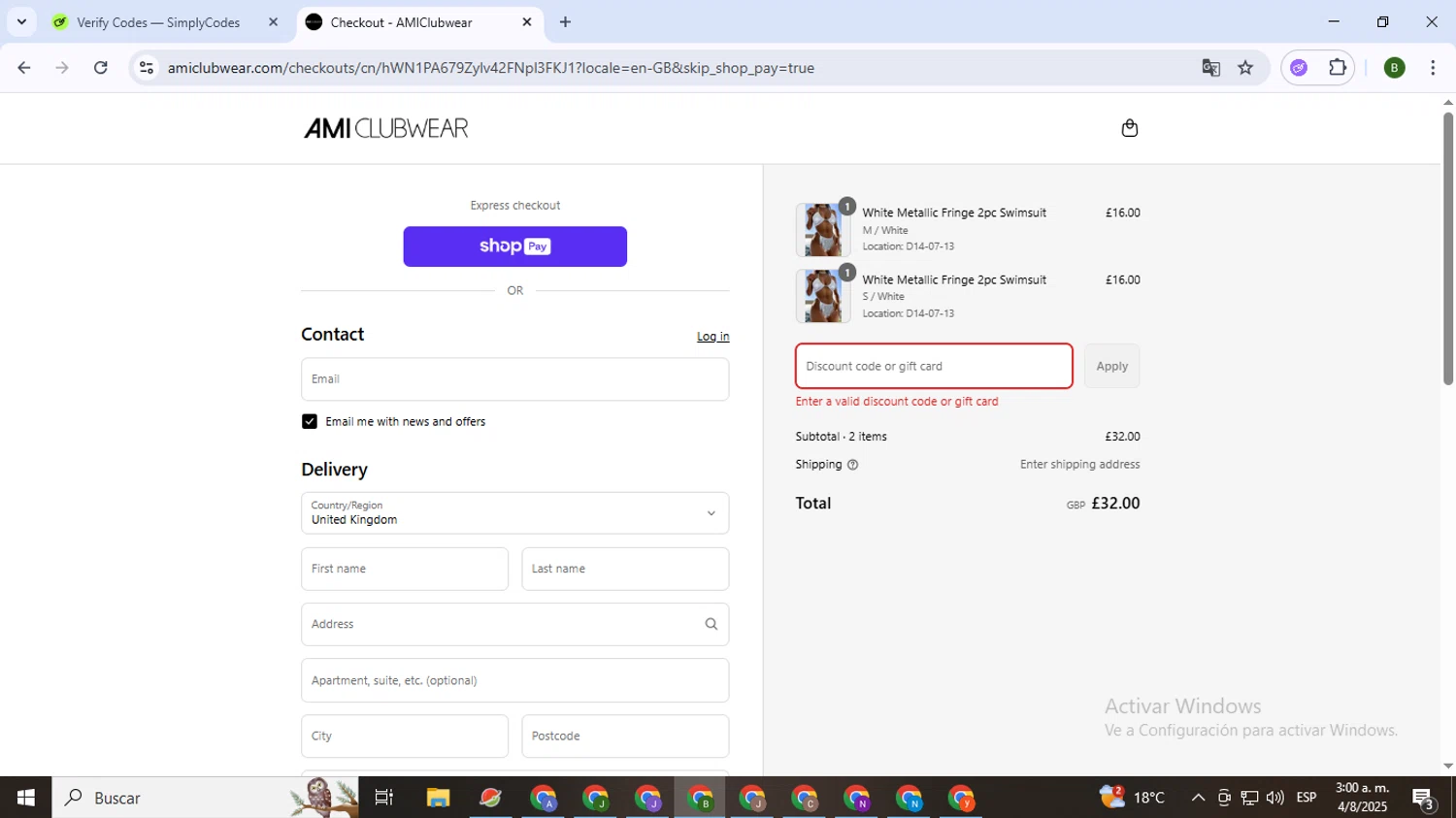Open the purple extension icon in toolbar
This screenshot has width=1456, height=818.
(x=1299, y=67)
